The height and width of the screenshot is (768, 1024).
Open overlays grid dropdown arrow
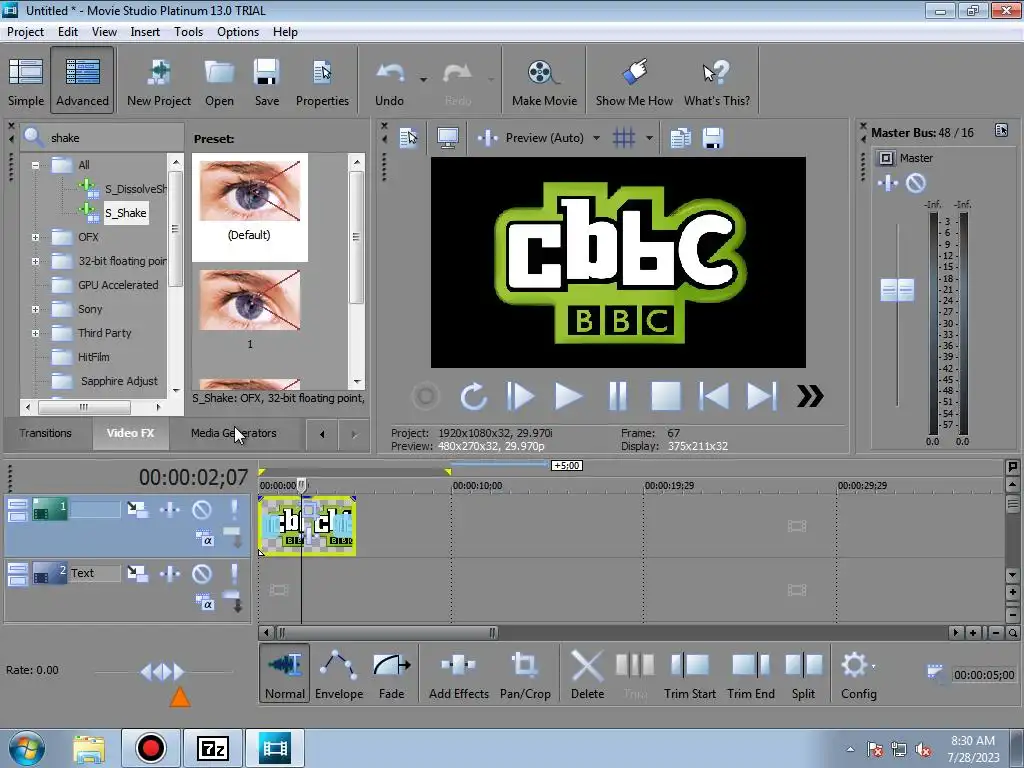[649, 138]
